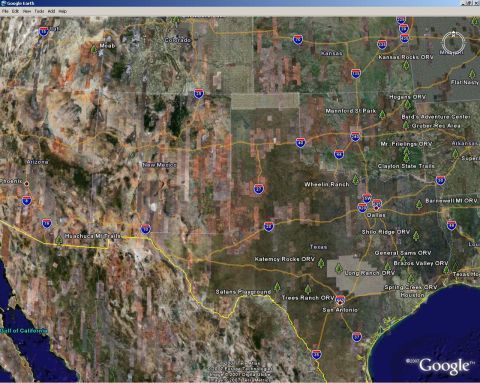Select the I-44 interstate shield icon
Viewport: 480px width, 383px height.
339,155
